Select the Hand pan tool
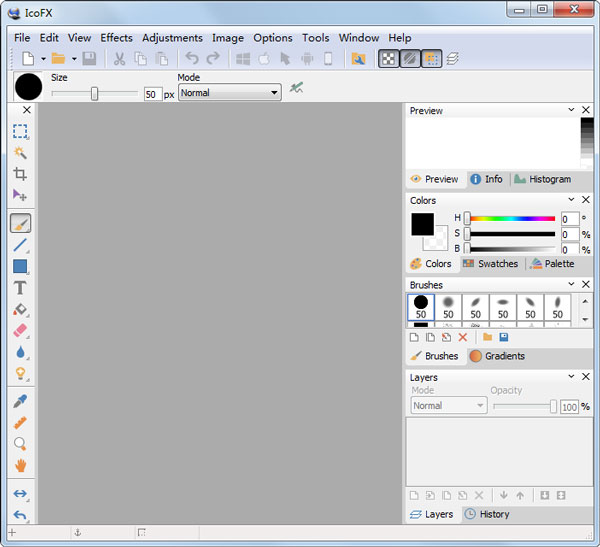This screenshot has width=600, height=547. click(x=20, y=466)
